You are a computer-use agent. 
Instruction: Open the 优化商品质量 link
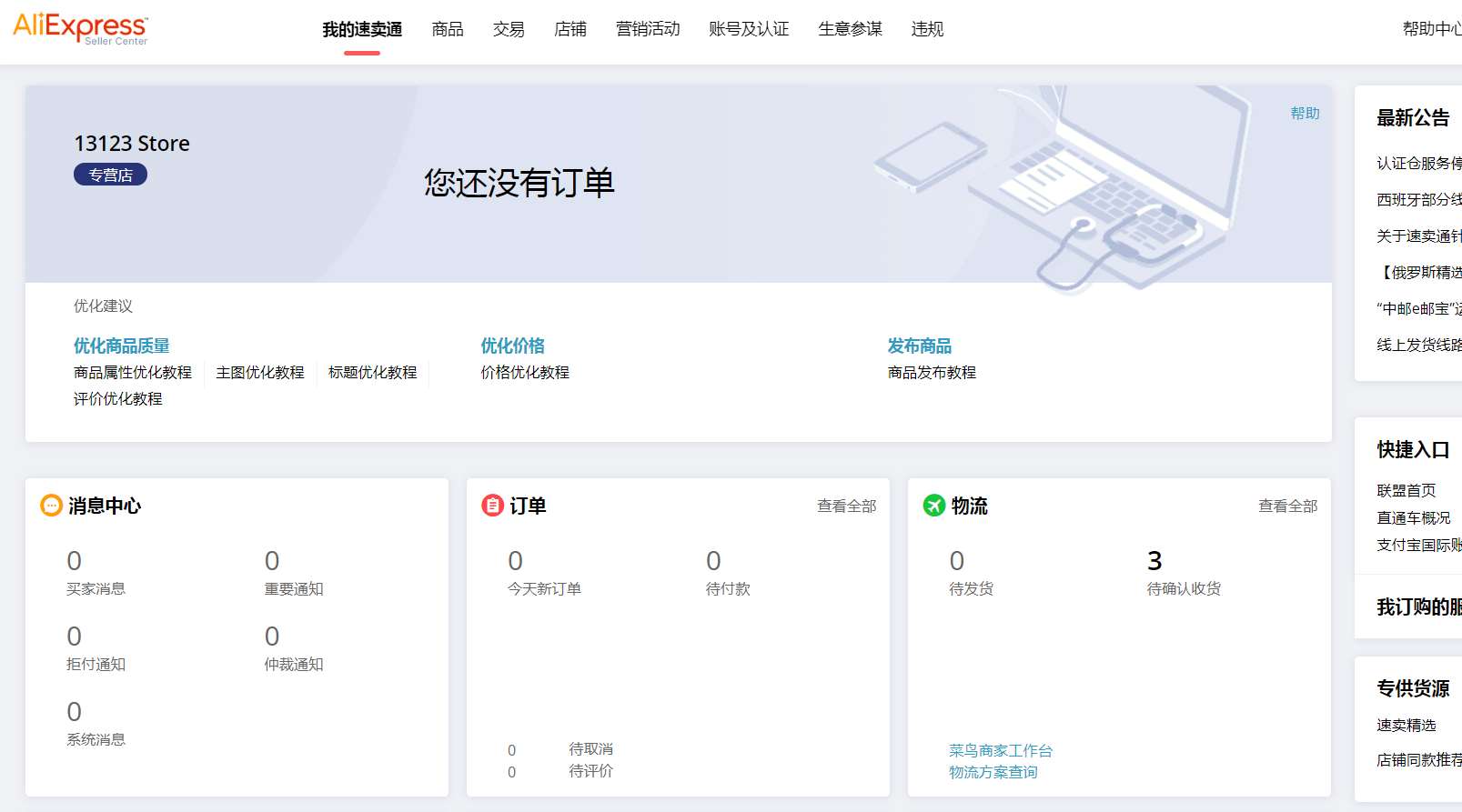122,346
